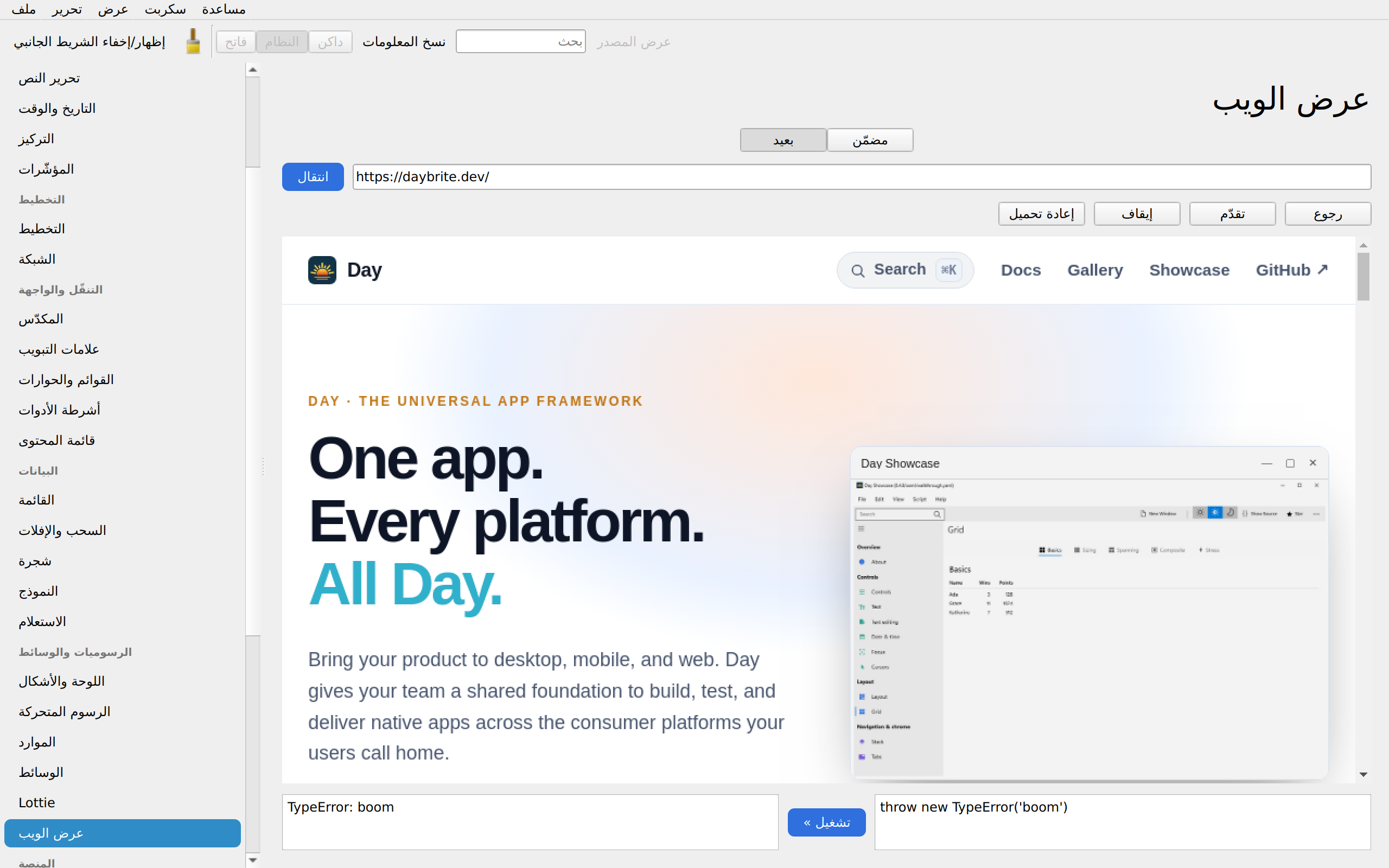Open the Showcase link on the web page
This screenshot has width=1389, height=868.
pyautogui.click(x=1189, y=270)
